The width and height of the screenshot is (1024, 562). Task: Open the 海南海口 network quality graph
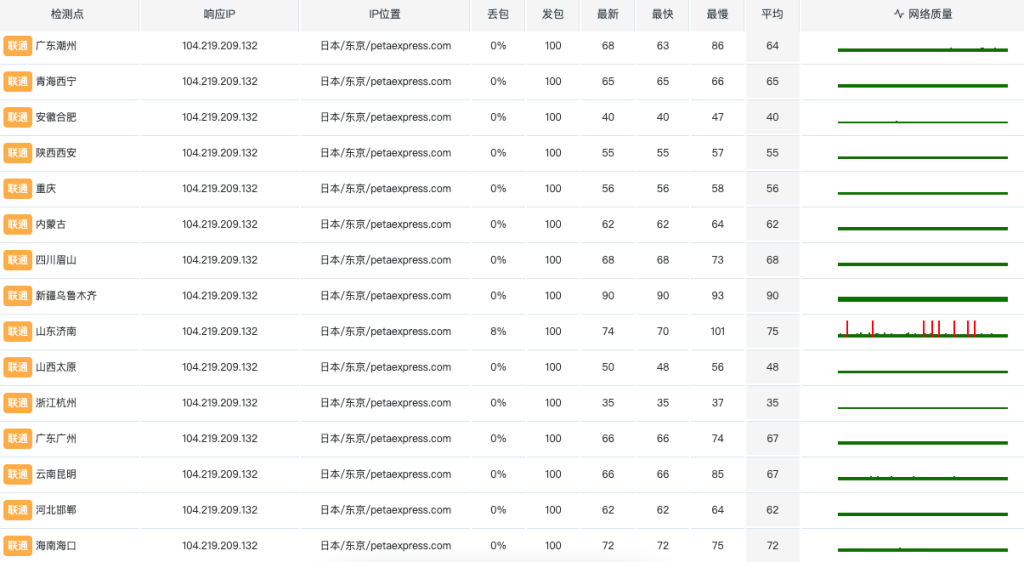tap(923, 549)
